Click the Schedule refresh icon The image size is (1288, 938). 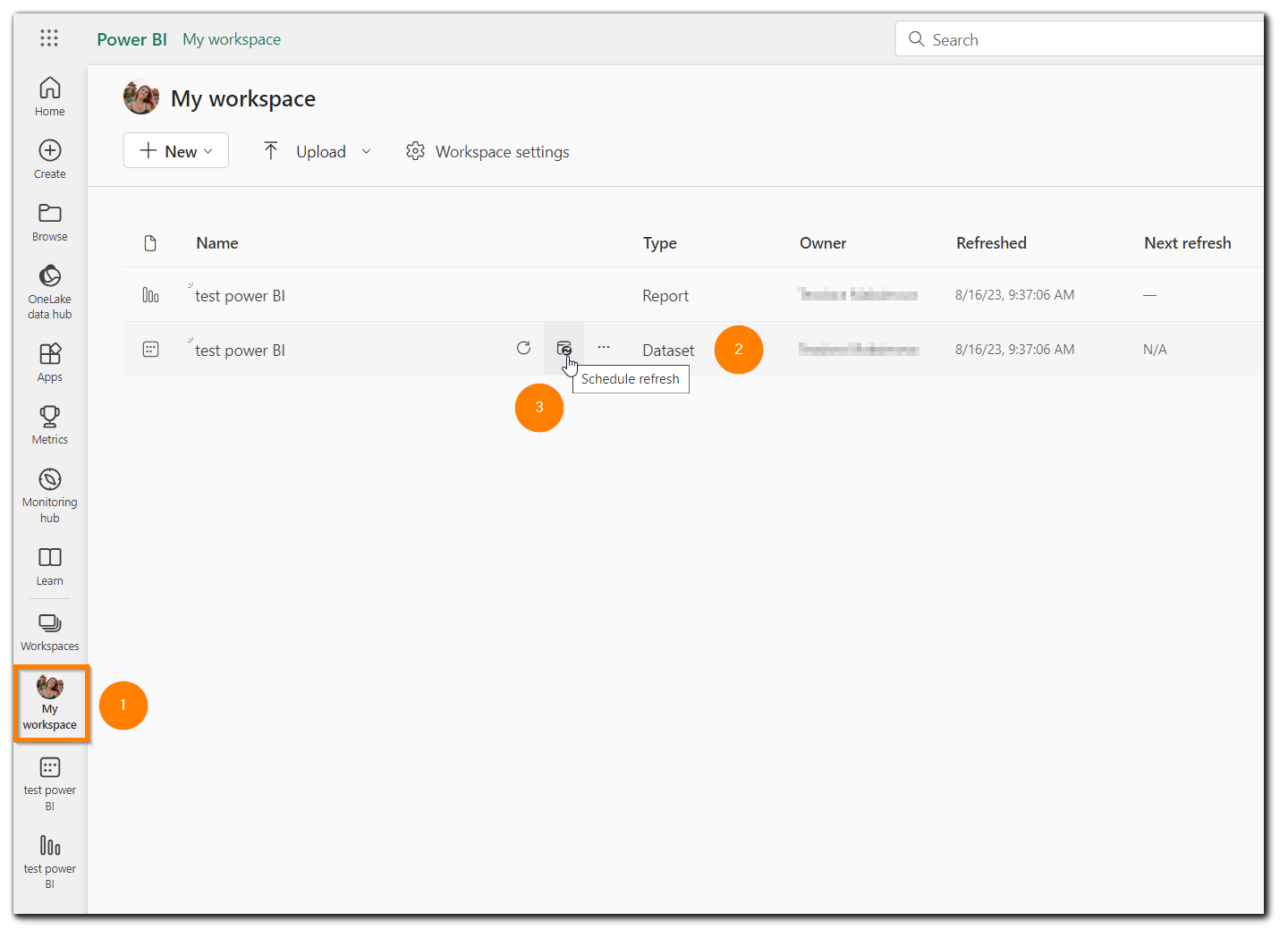(563, 348)
